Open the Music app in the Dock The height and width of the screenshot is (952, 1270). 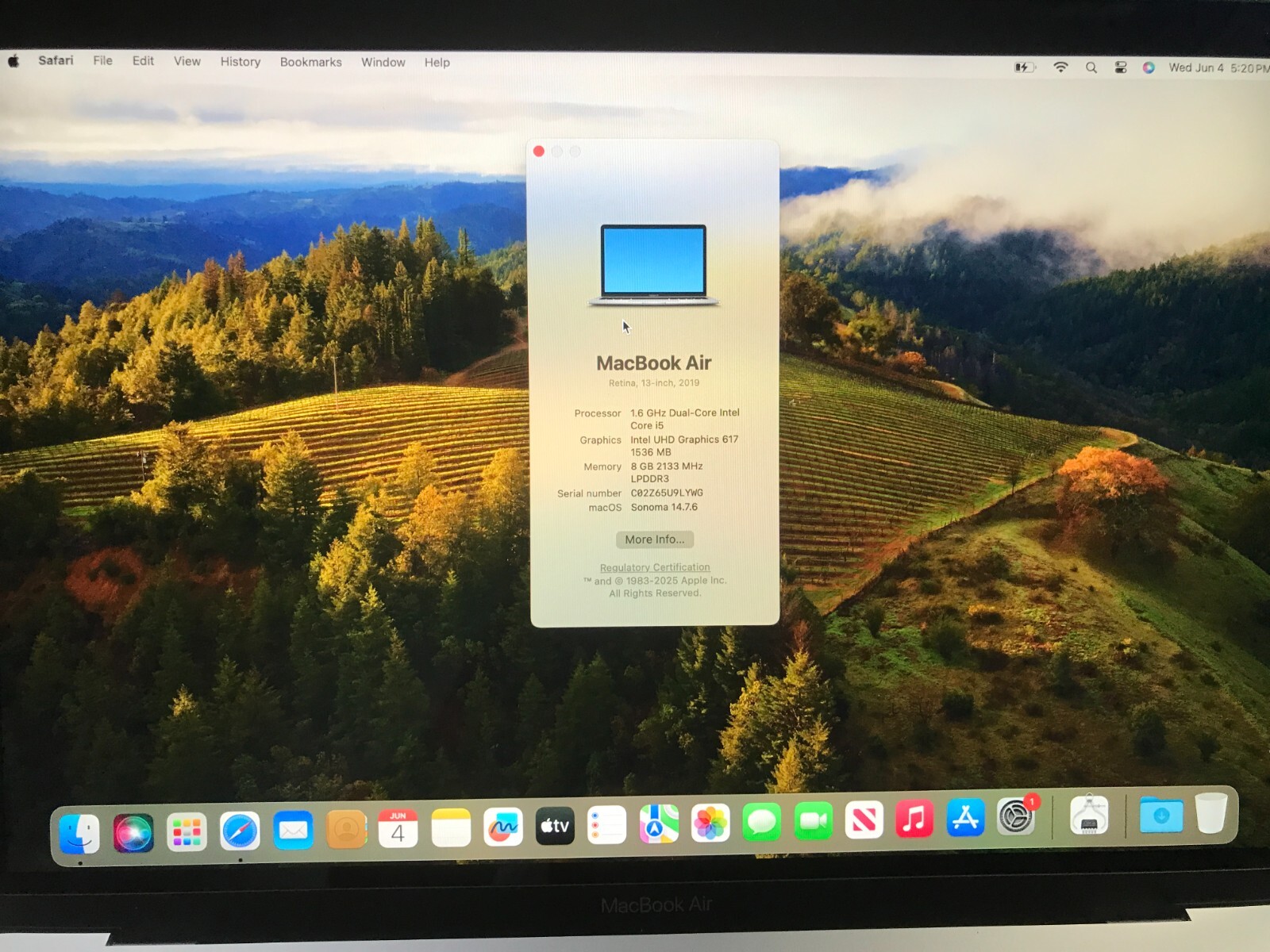(x=914, y=819)
